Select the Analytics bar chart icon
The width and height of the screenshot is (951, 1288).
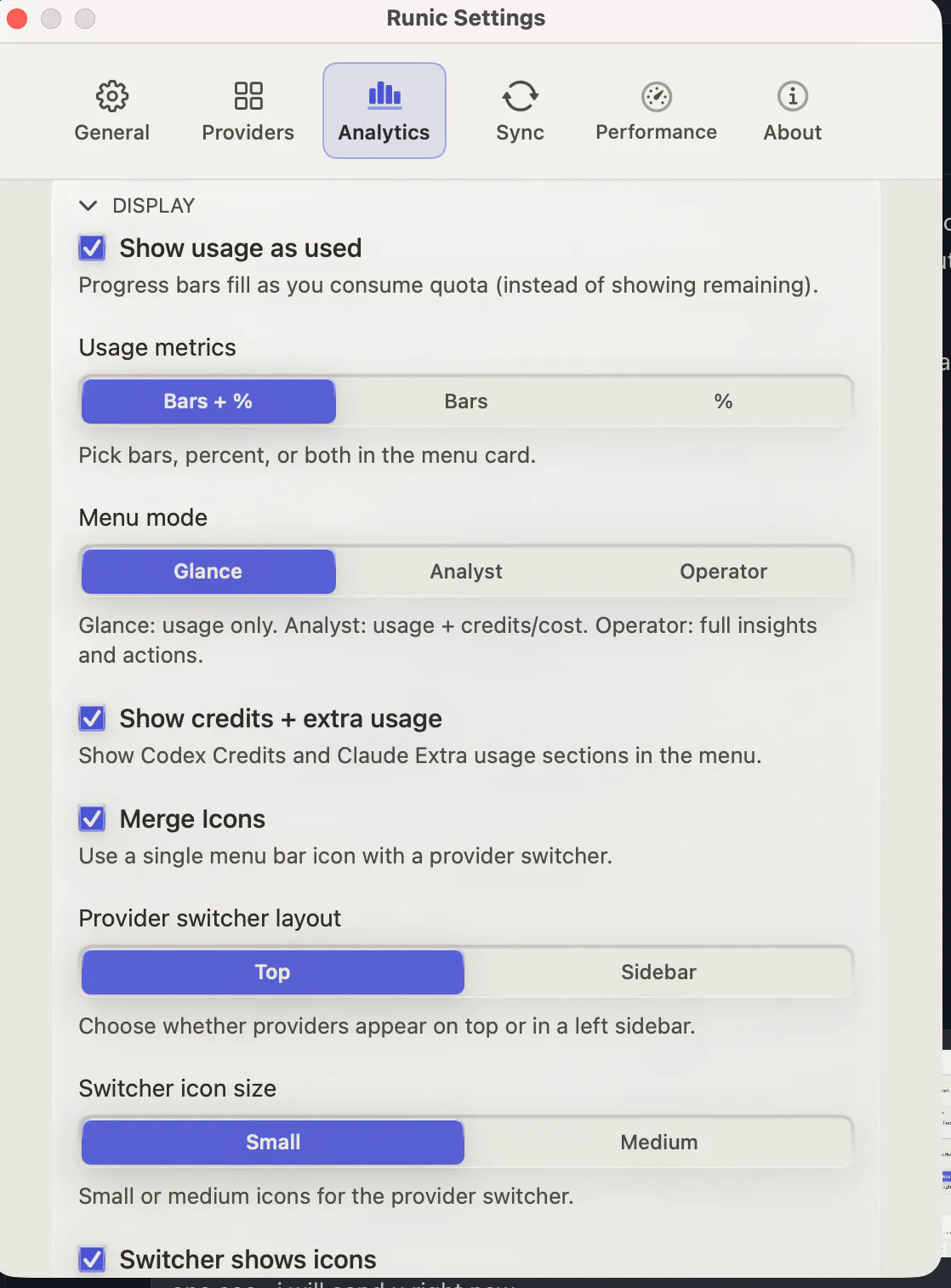pos(384,95)
